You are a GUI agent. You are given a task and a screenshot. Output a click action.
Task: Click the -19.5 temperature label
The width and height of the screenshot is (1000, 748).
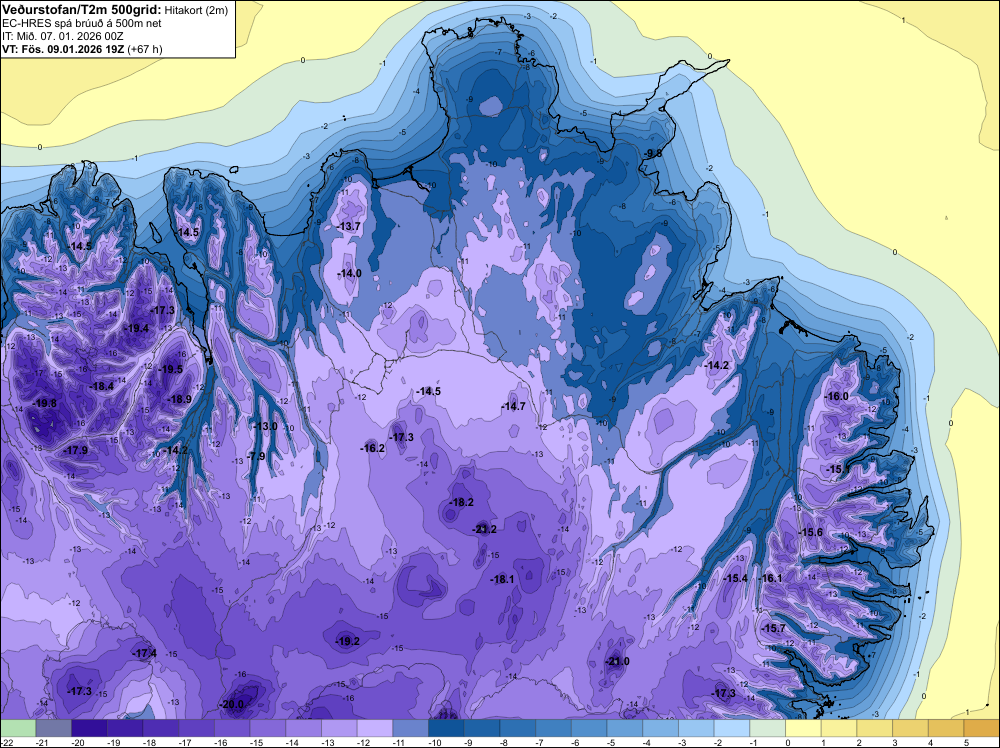click(x=170, y=369)
